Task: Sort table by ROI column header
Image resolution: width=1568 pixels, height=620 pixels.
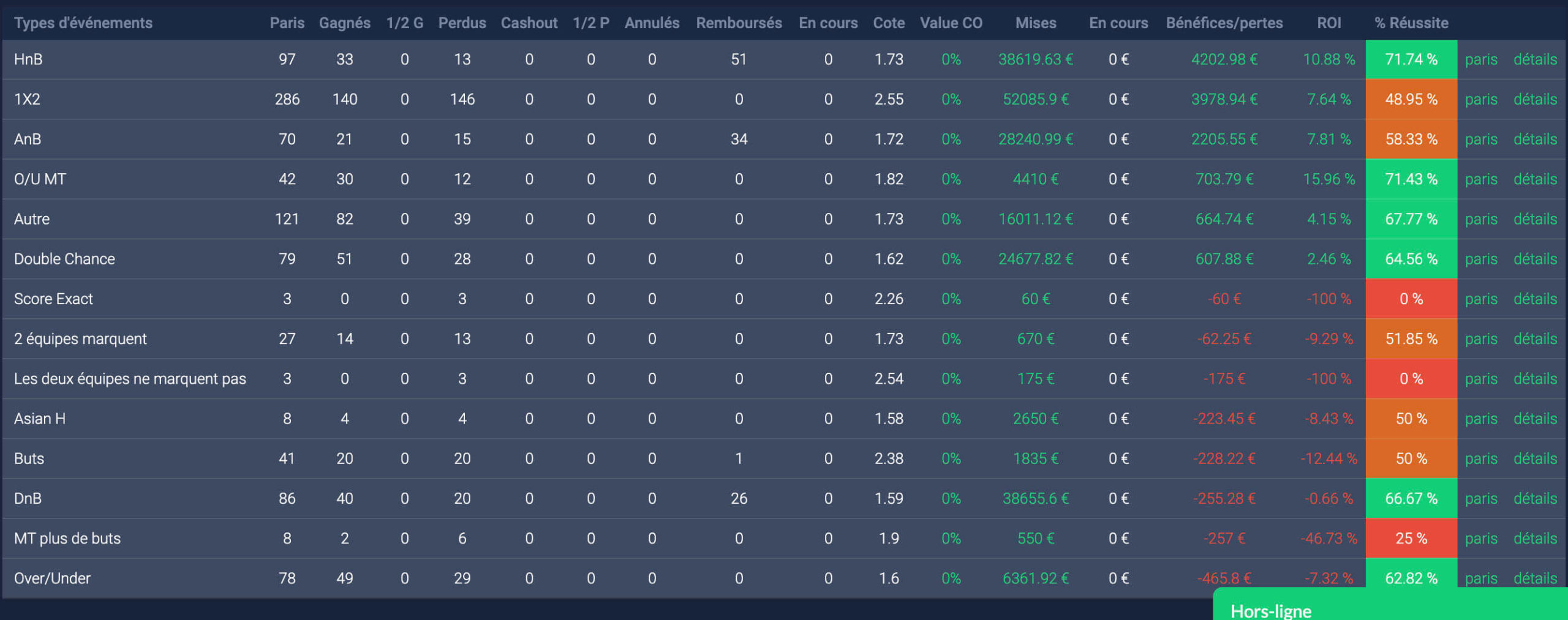Action: (1329, 23)
